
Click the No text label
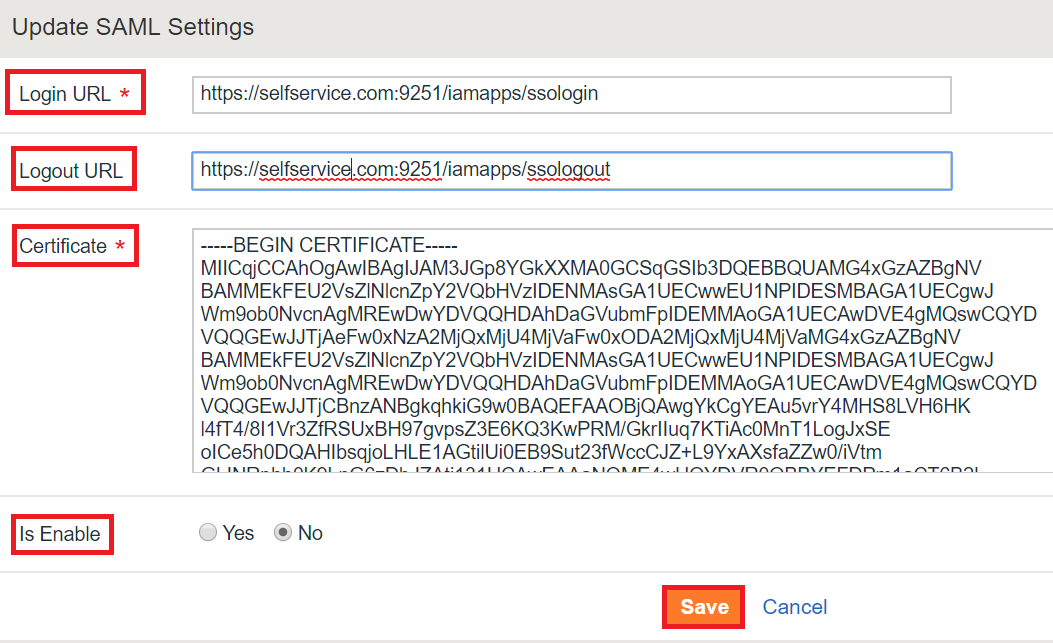point(310,533)
